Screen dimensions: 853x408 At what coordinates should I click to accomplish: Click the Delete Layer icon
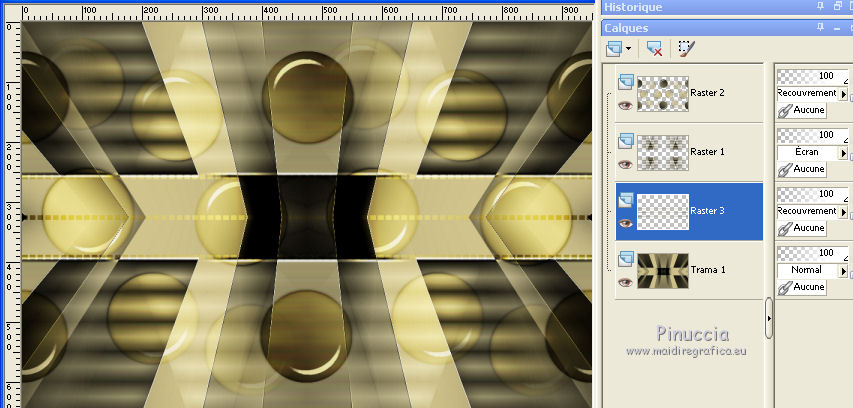654,49
